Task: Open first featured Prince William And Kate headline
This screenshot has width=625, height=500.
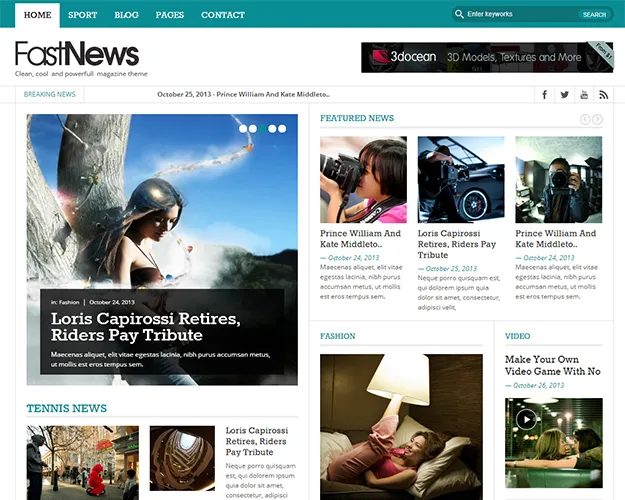Action: [360, 238]
